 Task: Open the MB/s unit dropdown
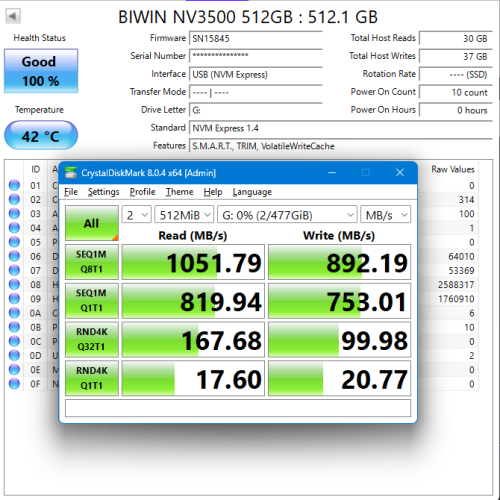coord(386,215)
